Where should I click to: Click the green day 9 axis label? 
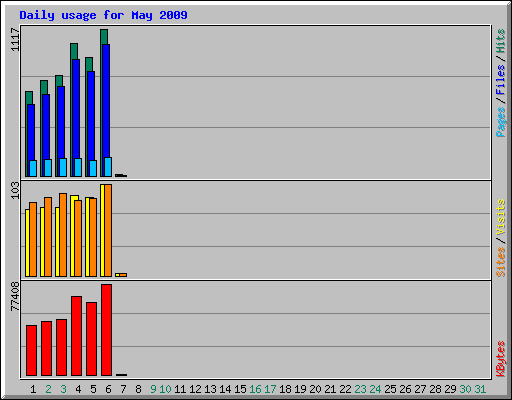pyautogui.click(x=153, y=389)
